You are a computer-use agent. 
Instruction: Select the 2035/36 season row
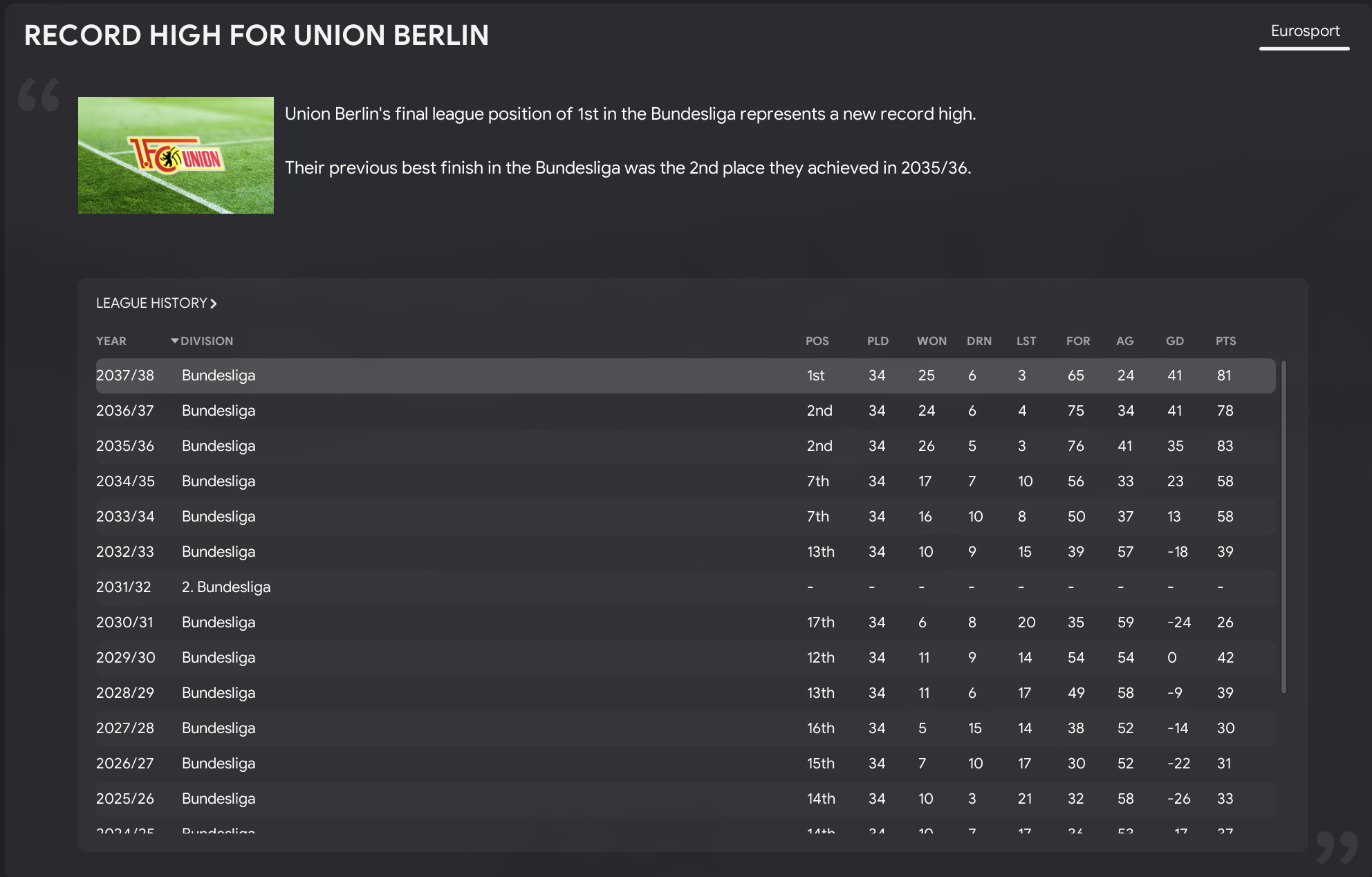tap(685, 446)
